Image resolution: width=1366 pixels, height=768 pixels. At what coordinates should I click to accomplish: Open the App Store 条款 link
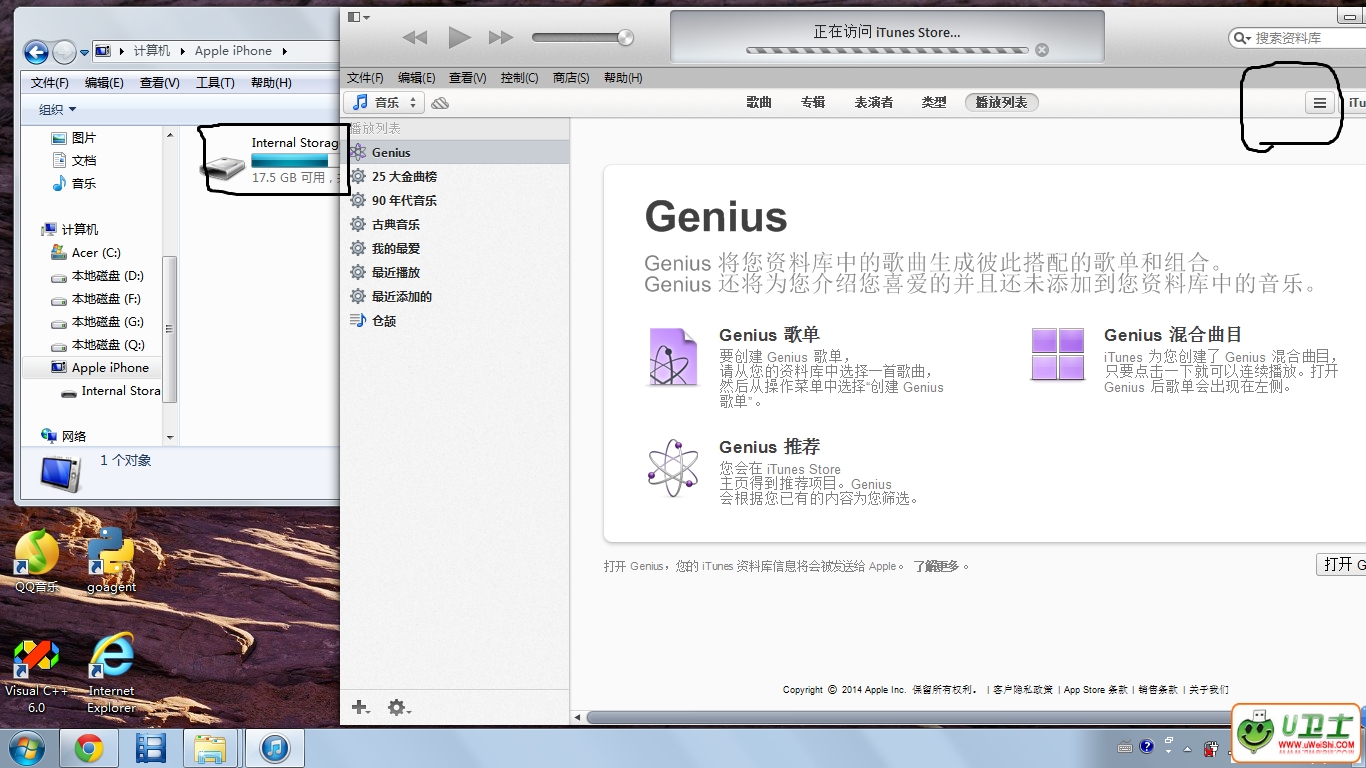pyautogui.click(x=1095, y=690)
